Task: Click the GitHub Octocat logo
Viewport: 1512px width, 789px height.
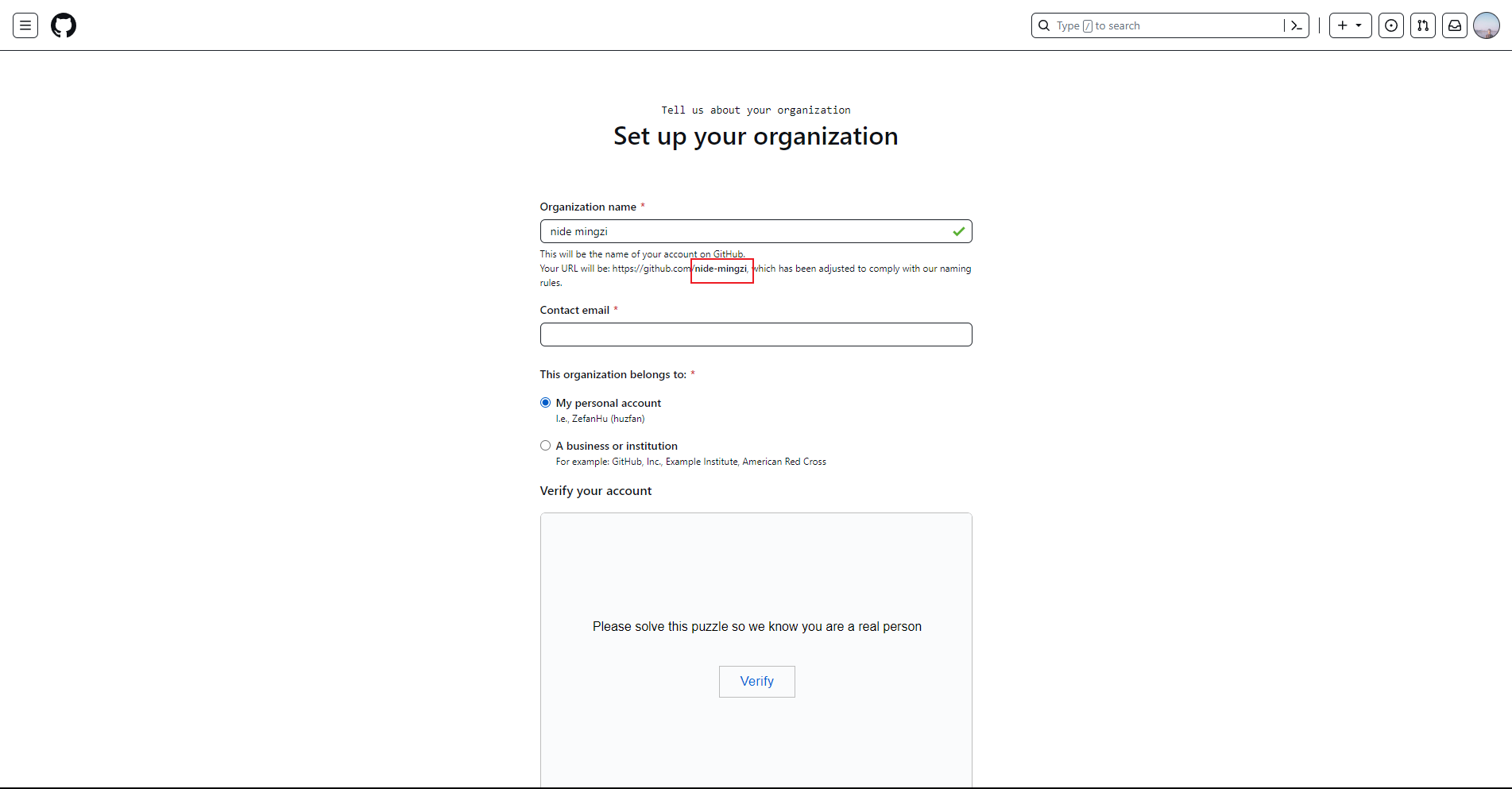Action: click(64, 25)
